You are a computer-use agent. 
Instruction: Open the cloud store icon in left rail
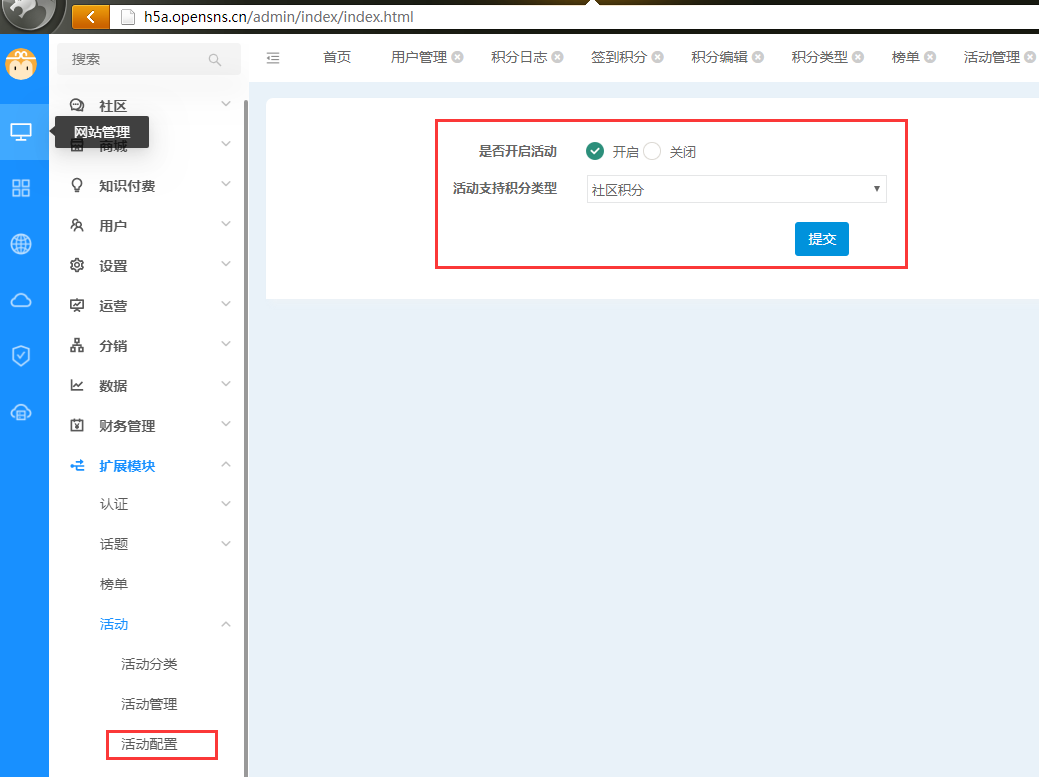[21, 413]
